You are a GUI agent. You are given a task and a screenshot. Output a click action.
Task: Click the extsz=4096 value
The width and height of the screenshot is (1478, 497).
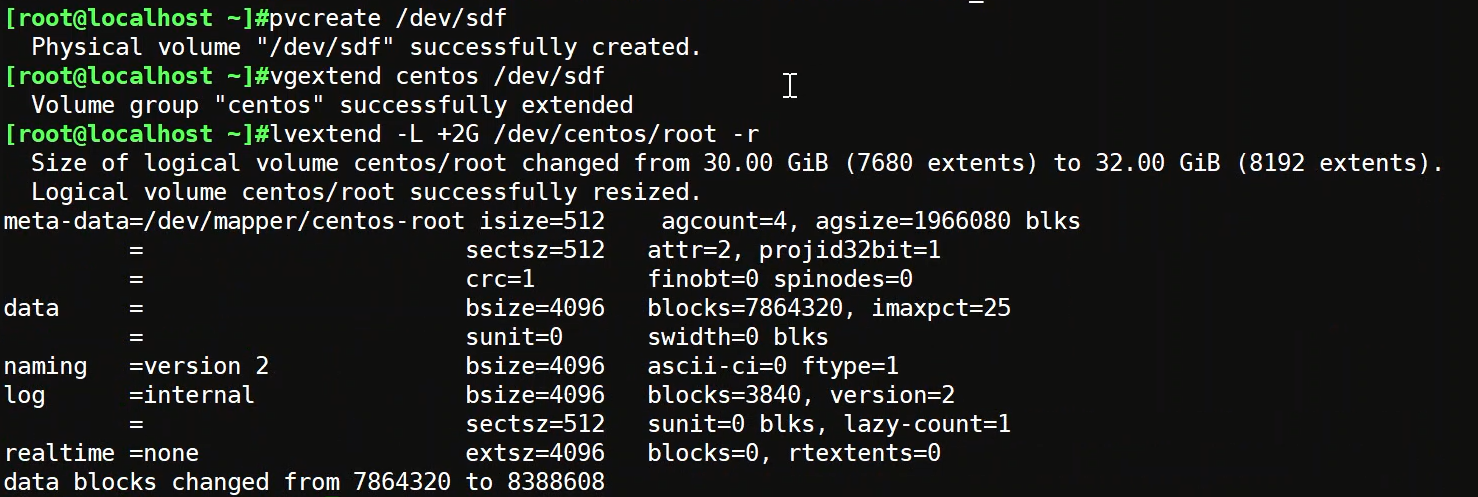pos(535,453)
